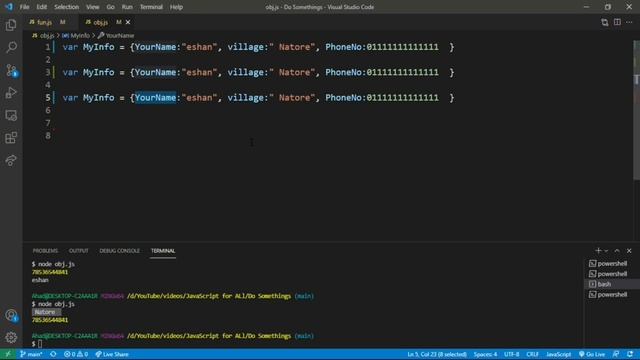Click the highlighted YourName on line 5
The image size is (640, 360).
click(156, 98)
